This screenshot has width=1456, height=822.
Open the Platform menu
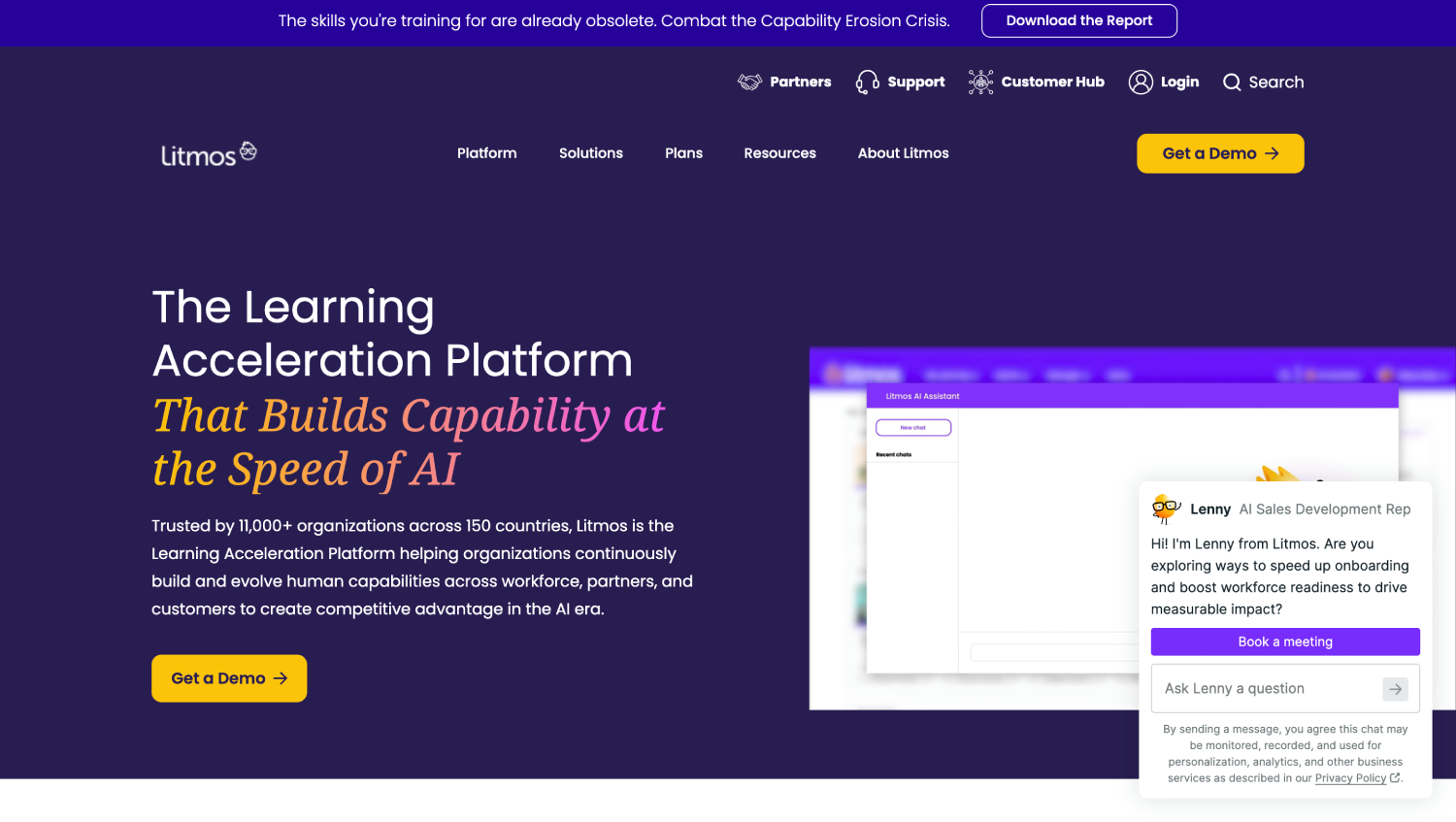click(x=487, y=153)
